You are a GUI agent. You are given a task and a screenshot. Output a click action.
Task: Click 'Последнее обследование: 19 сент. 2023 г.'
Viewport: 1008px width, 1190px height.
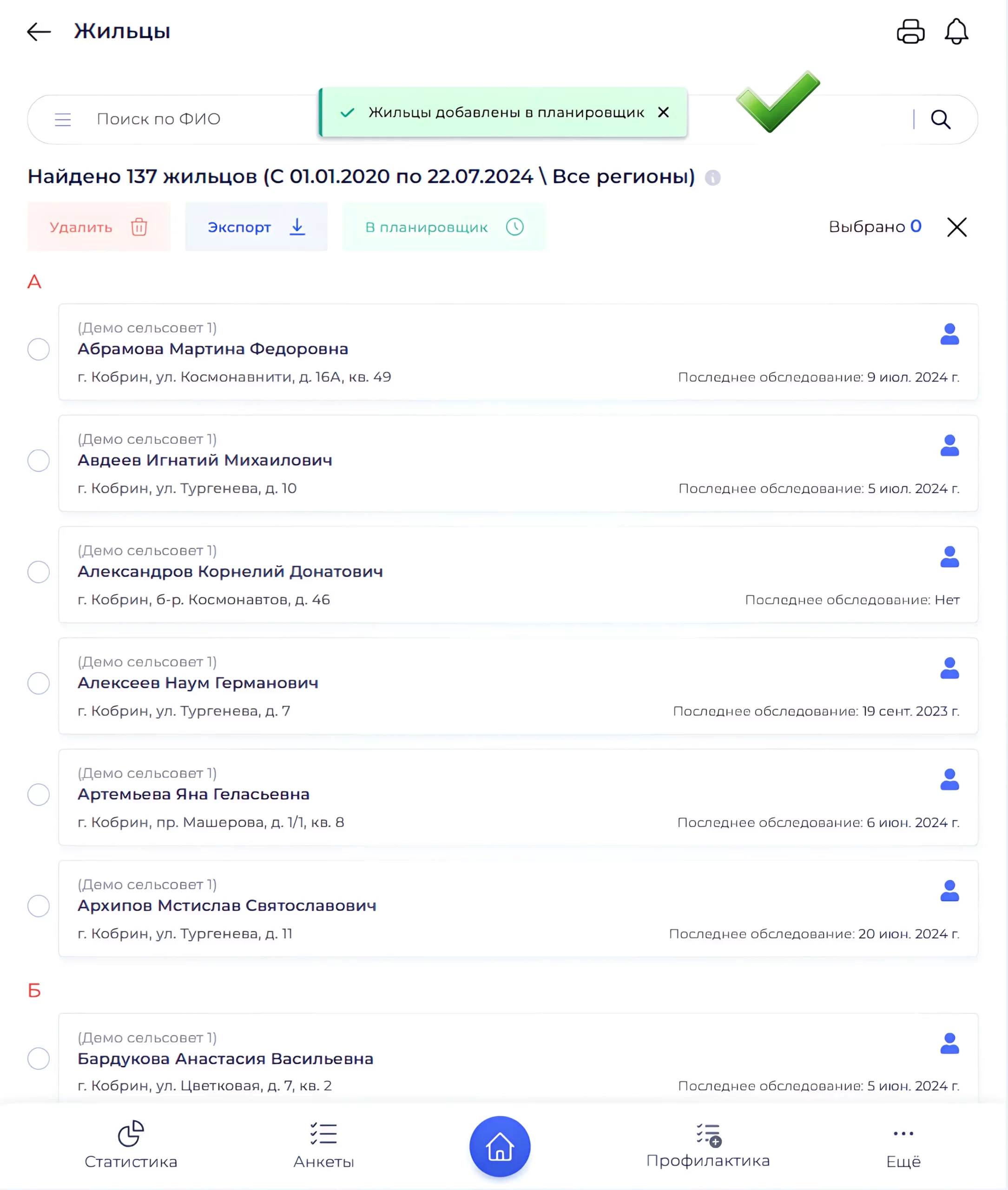[x=816, y=712]
